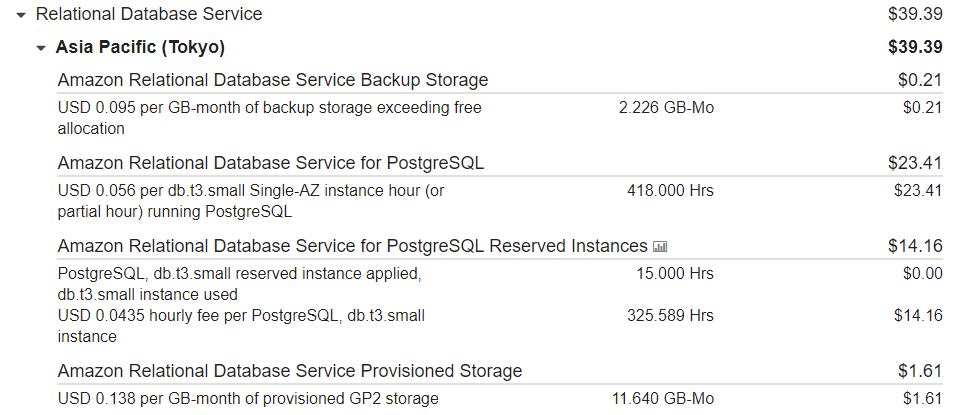Click the RDS for PostgreSQL heading
955x415 pixels.
[271, 163]
